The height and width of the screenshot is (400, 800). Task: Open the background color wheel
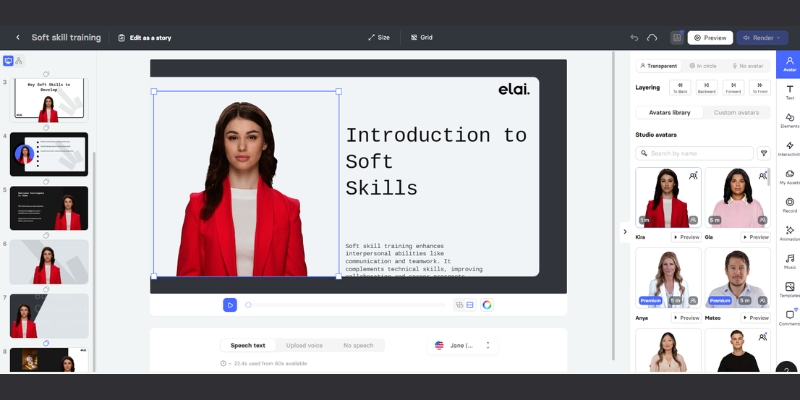(x=487, y=305)
